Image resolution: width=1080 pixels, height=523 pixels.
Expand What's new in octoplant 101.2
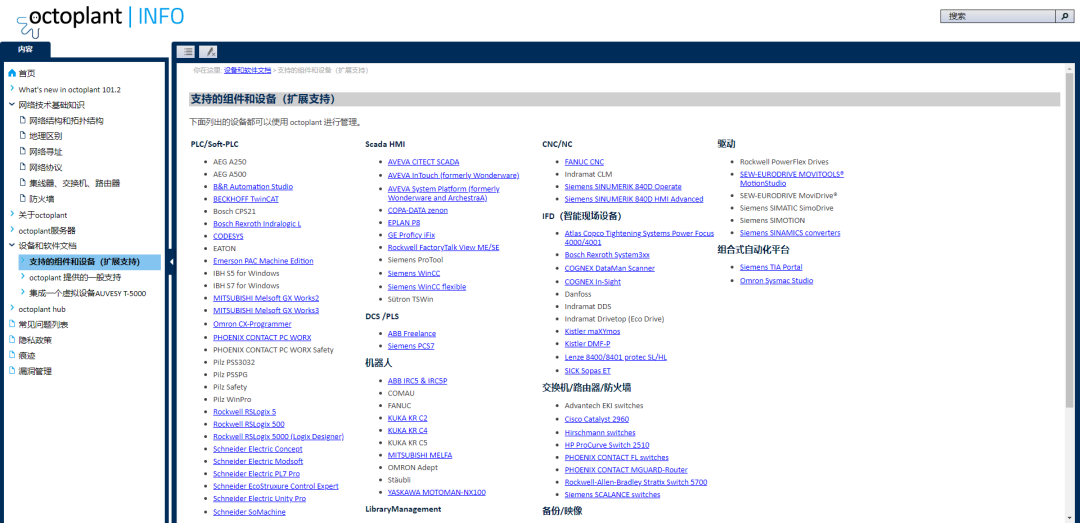[12, 90]
